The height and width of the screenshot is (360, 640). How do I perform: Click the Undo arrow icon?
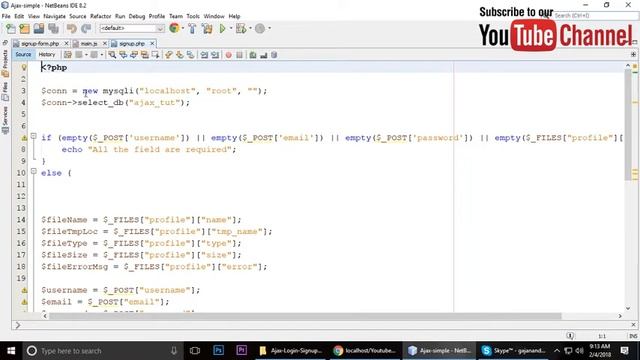pos(72,29)
